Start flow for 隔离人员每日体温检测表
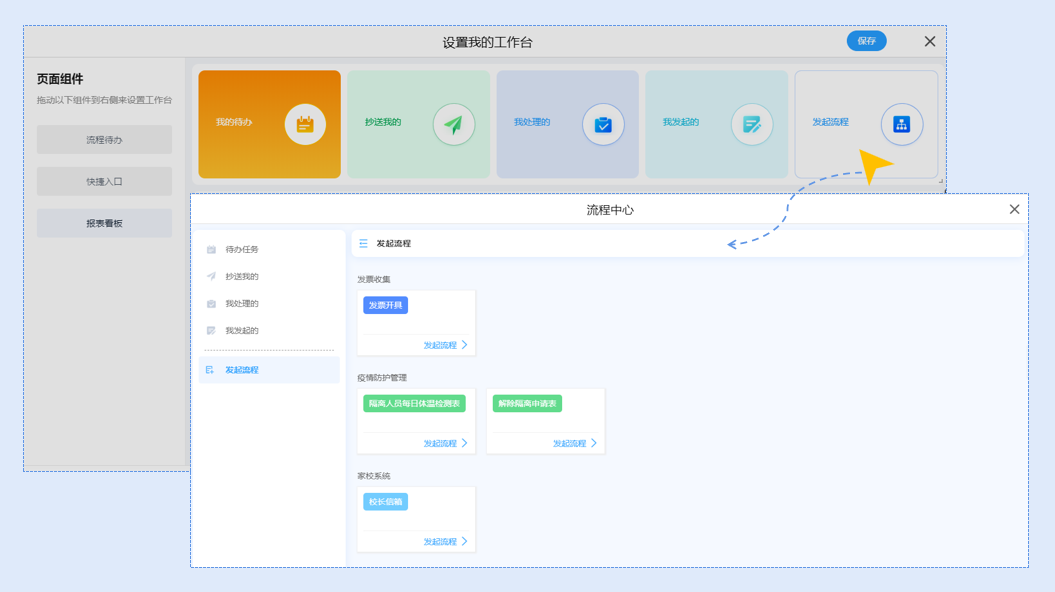The width and height of the screenshot is (1055, 592). (x=439, y=443)
